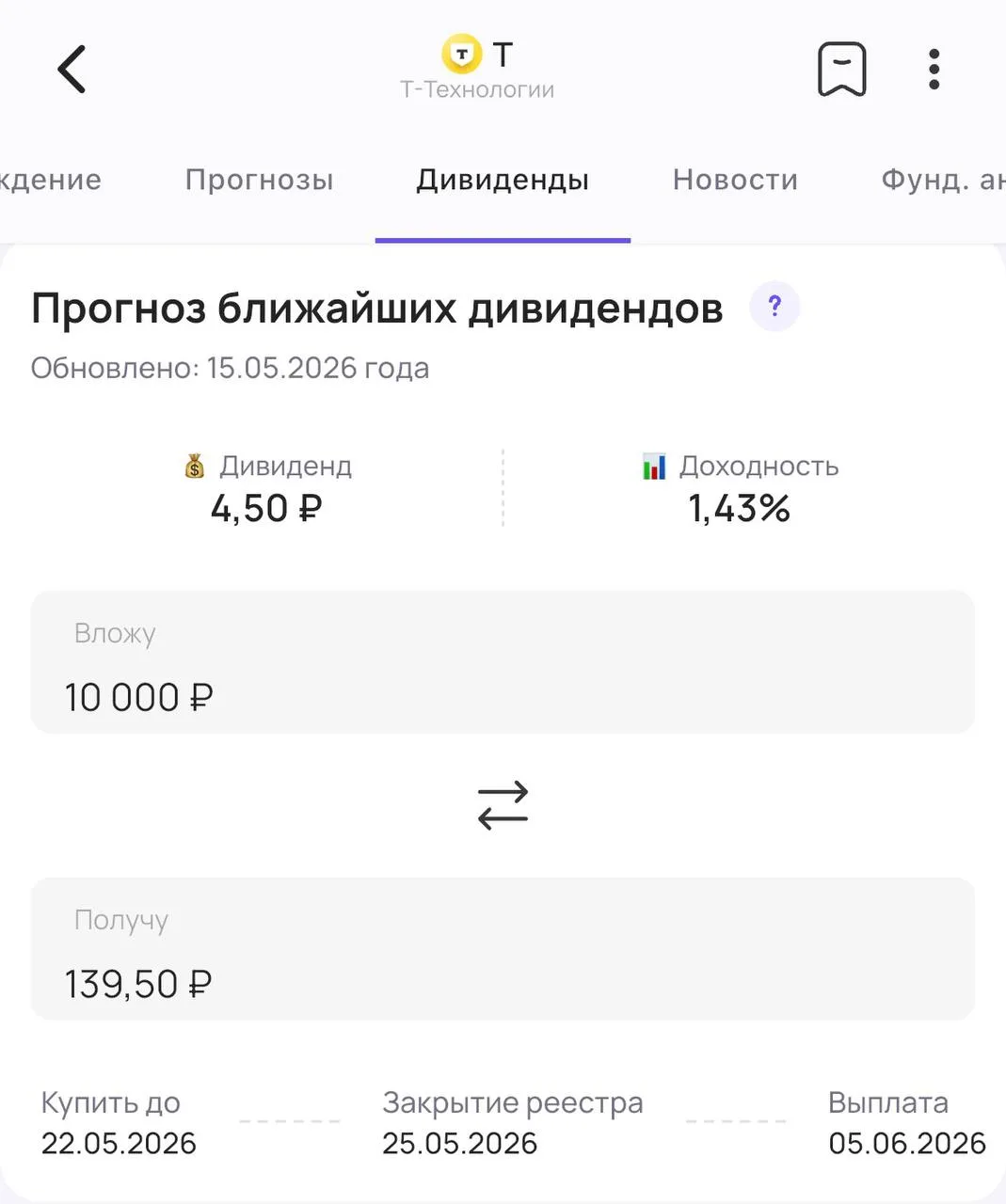Tap the bar chart yield icon
The height and width of the screenshot is (1204, 1006).
[x=654, y=466]
